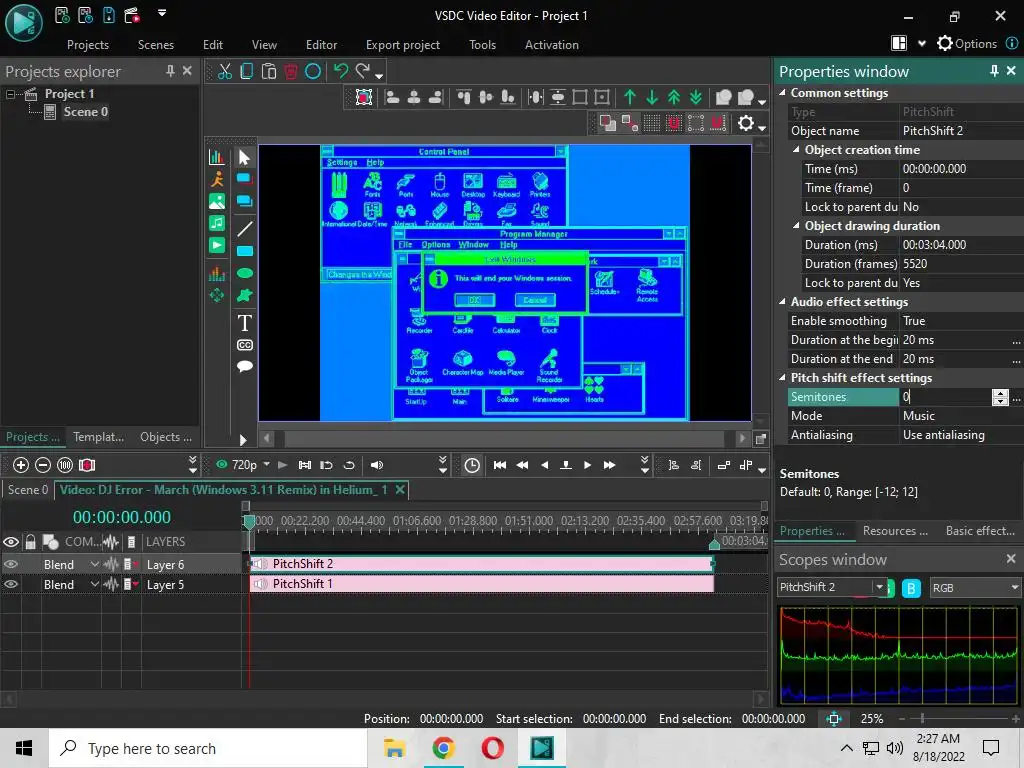
Task: Open the 720p preview quality dropdown
Action: pyautogui.click(x=266, y=464)
